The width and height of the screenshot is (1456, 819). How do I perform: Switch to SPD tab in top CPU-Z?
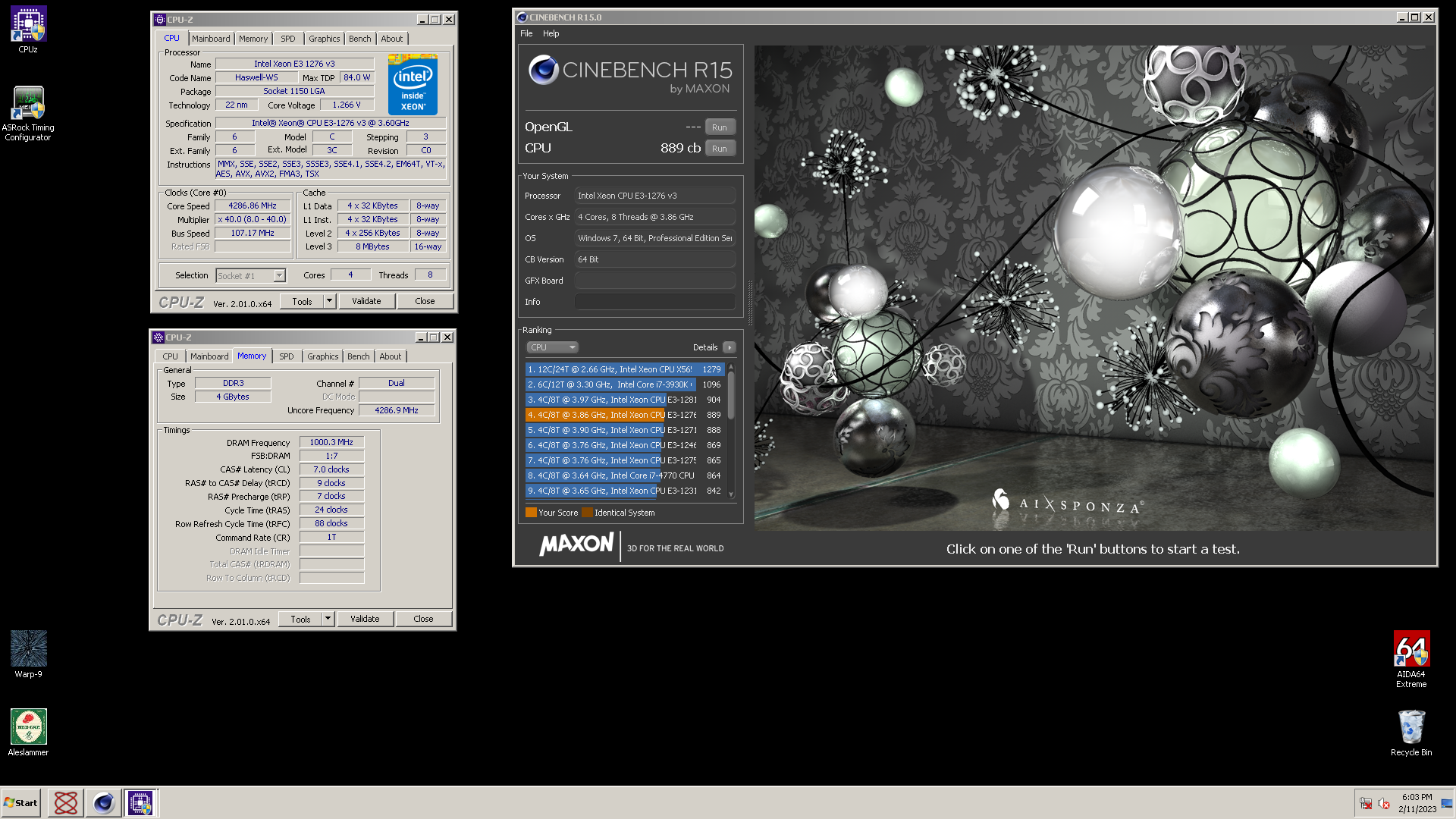click(x=288, y=39)
